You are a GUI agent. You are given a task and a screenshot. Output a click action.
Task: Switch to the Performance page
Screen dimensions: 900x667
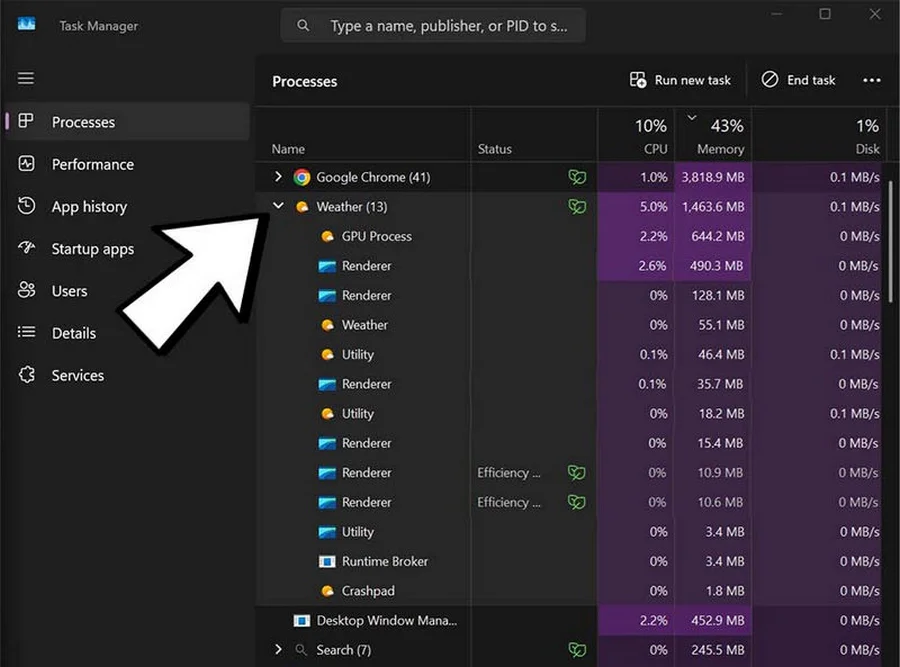point(129,164)
